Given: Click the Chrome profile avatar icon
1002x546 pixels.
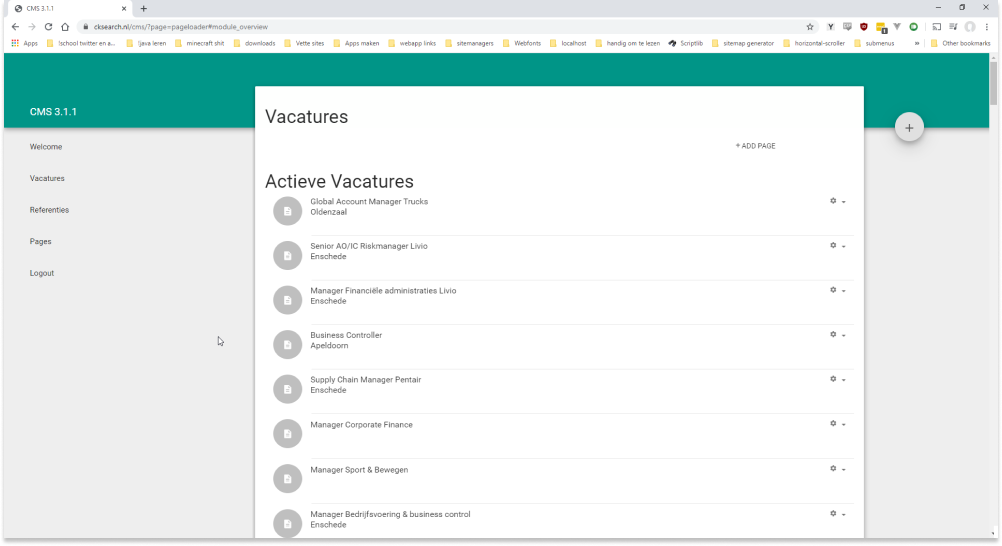Looking at the screenshot, I should tap(970, 27).
